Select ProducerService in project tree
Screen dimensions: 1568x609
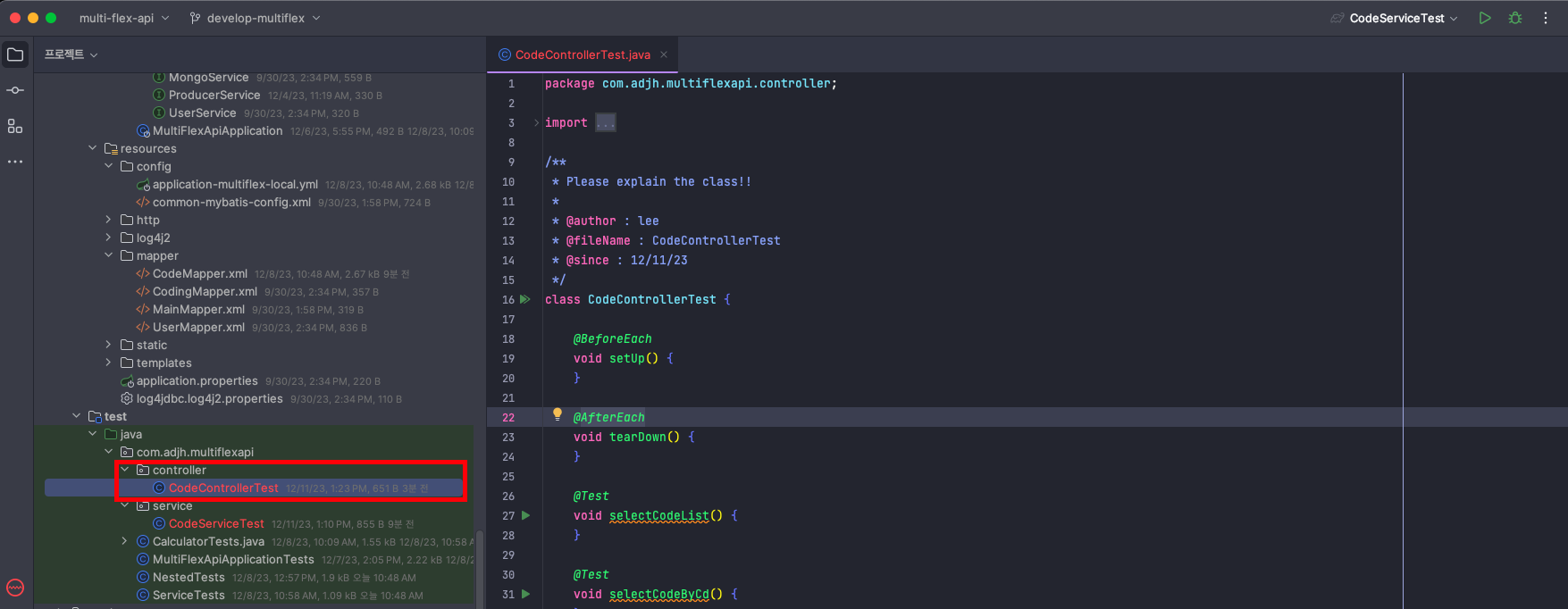tap(214, 95)
